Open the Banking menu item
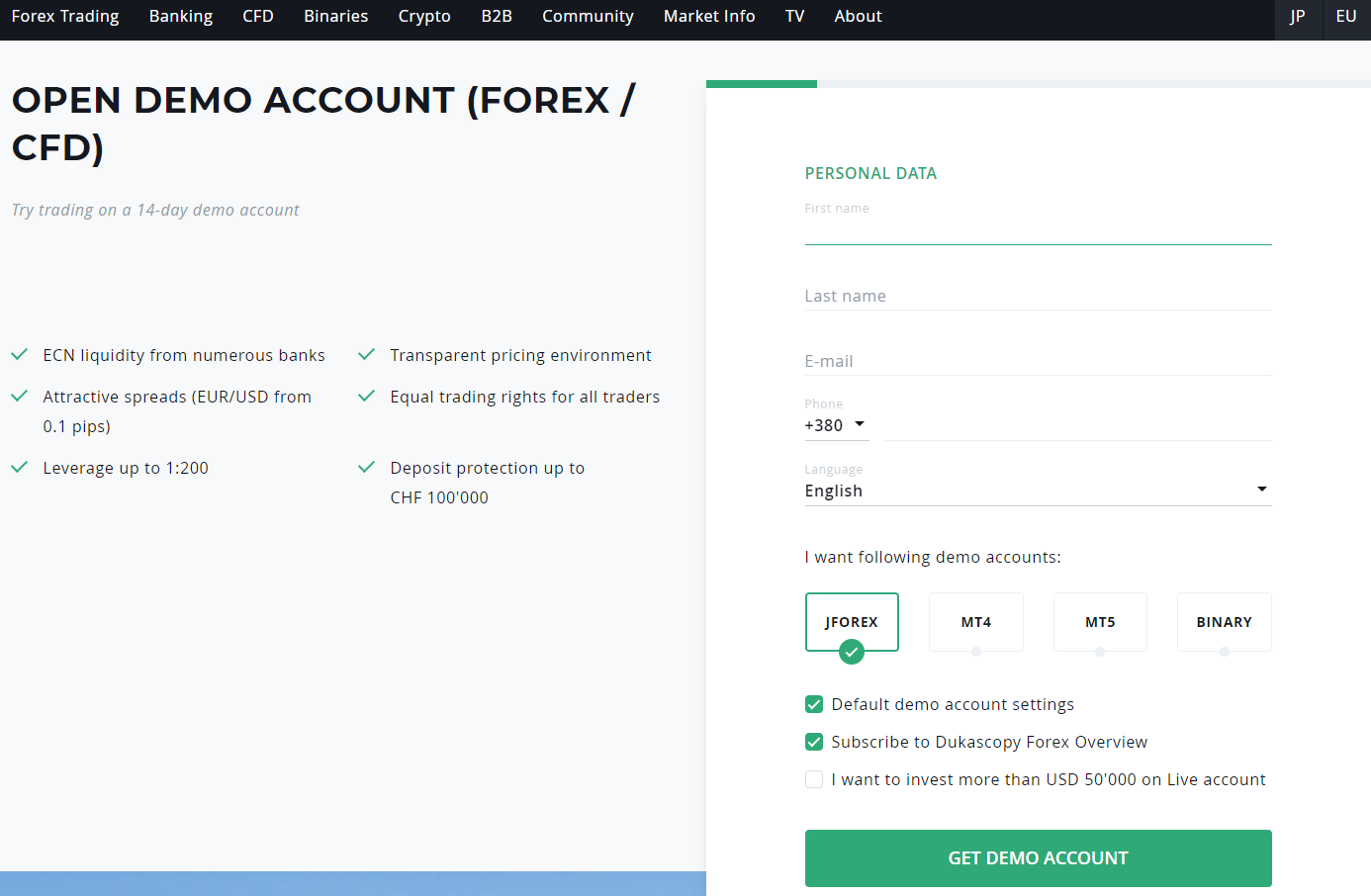 click(181, 17)
